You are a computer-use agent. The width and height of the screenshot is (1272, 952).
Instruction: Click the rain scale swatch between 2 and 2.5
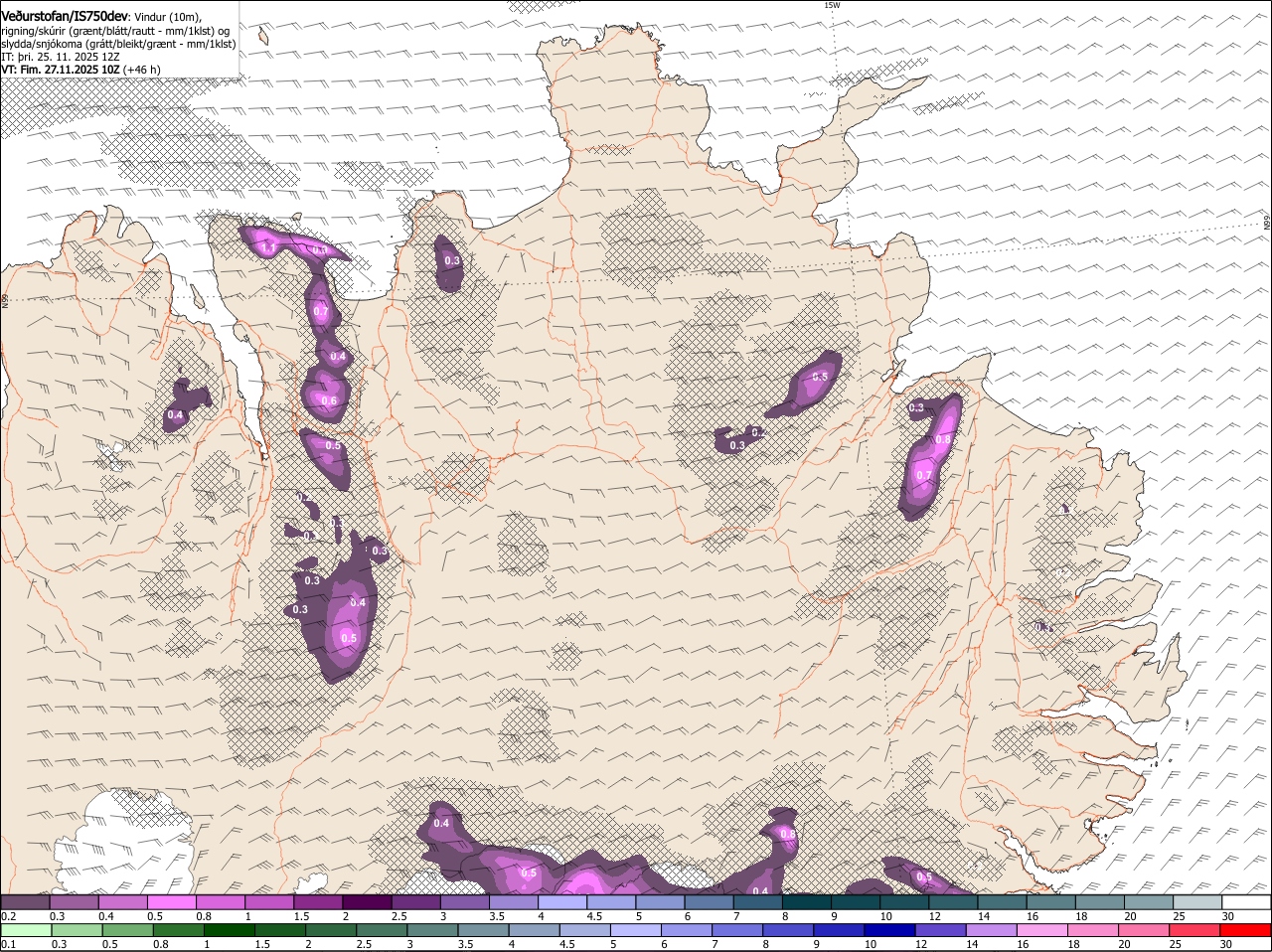pos(331,931)
